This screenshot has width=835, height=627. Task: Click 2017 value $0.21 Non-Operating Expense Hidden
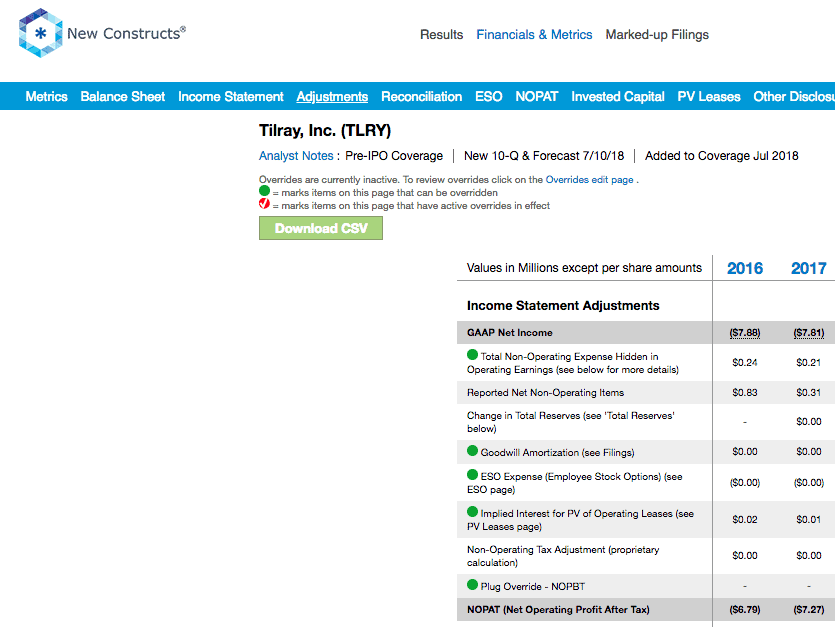tap(808, 363)
